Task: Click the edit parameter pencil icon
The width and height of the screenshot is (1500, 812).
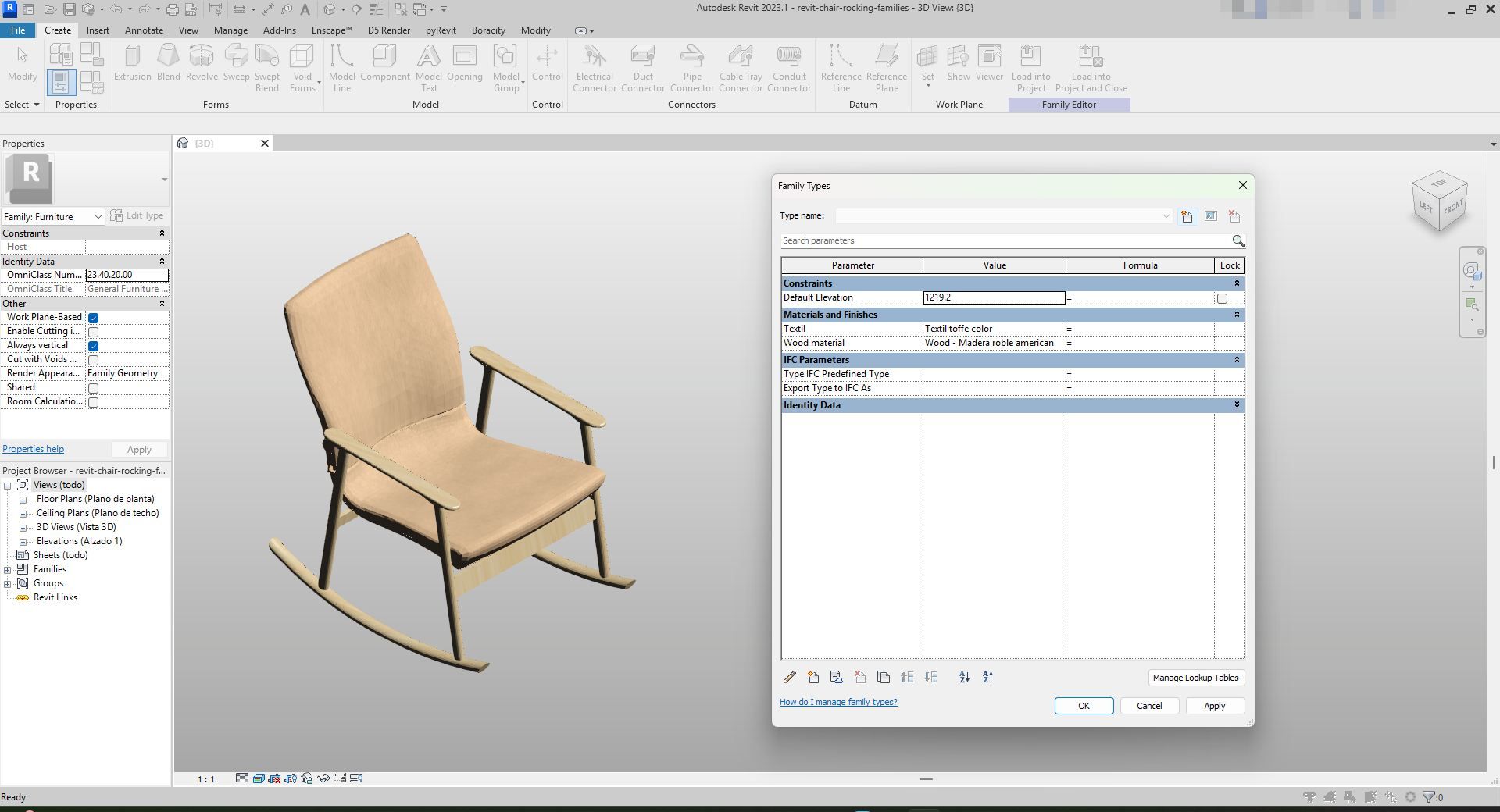Action: coord(790,677)
